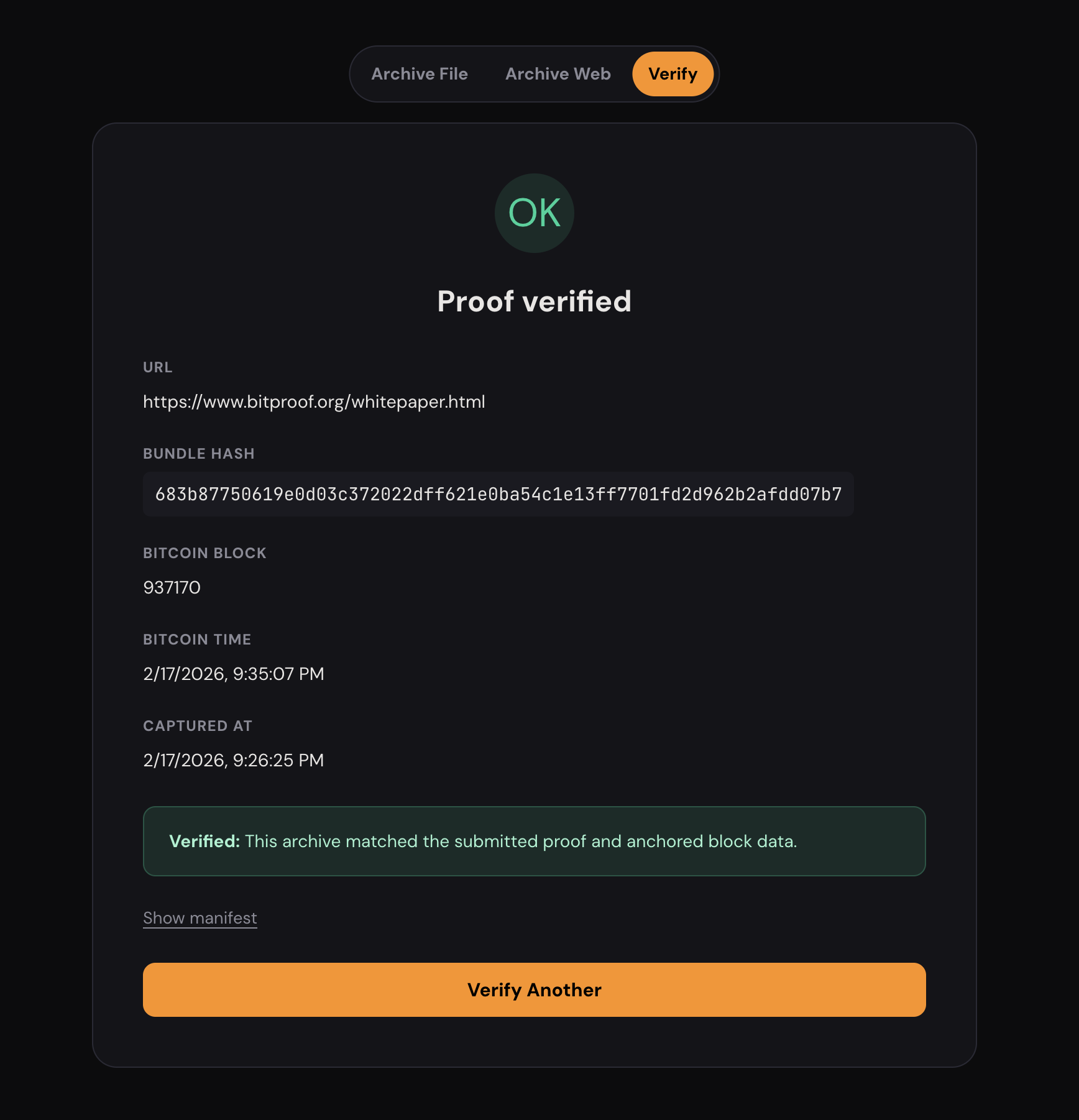Click the Captured At label
1079x1120 pixels.
(198, 725)
